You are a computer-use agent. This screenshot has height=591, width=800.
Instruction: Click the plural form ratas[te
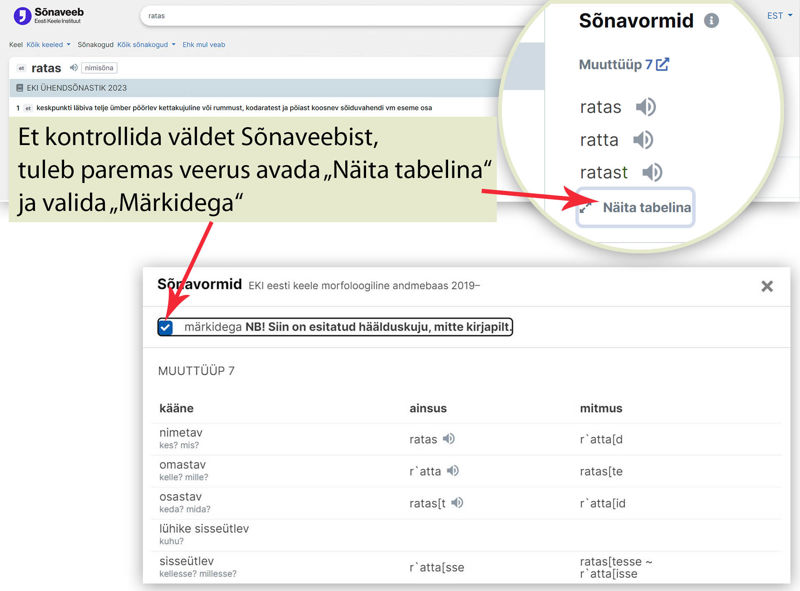pyautogui.click(x=601, y=472)
